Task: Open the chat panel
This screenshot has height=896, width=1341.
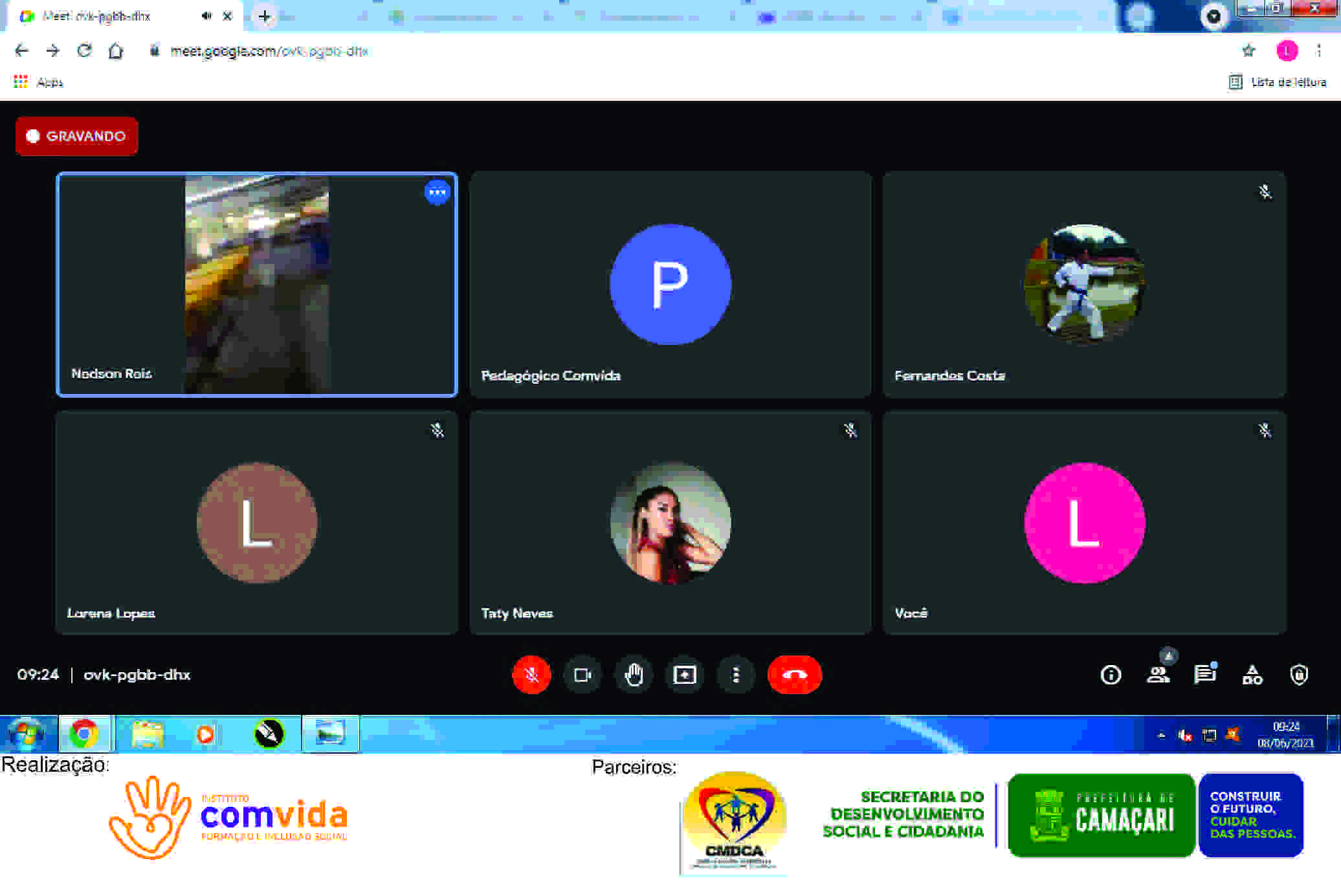Action: 1204,675
